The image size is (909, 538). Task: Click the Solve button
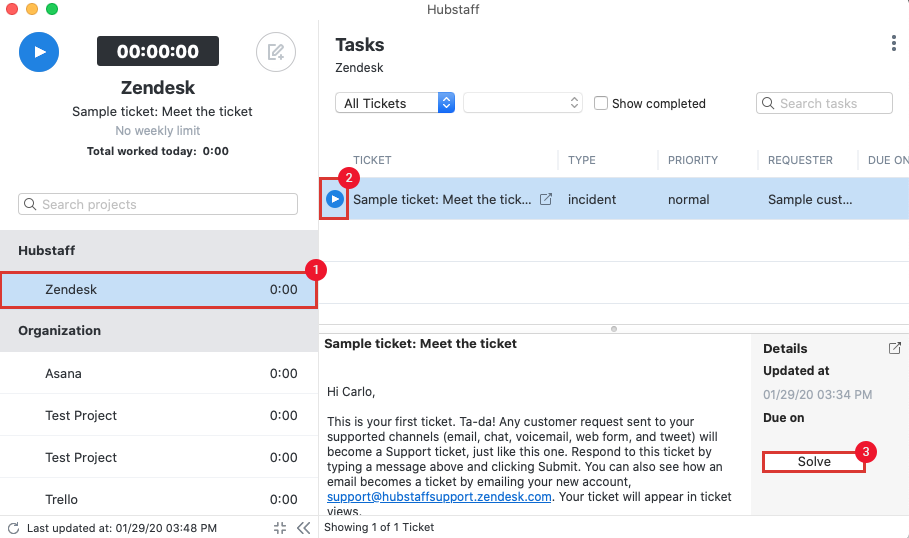click(813, 461)
